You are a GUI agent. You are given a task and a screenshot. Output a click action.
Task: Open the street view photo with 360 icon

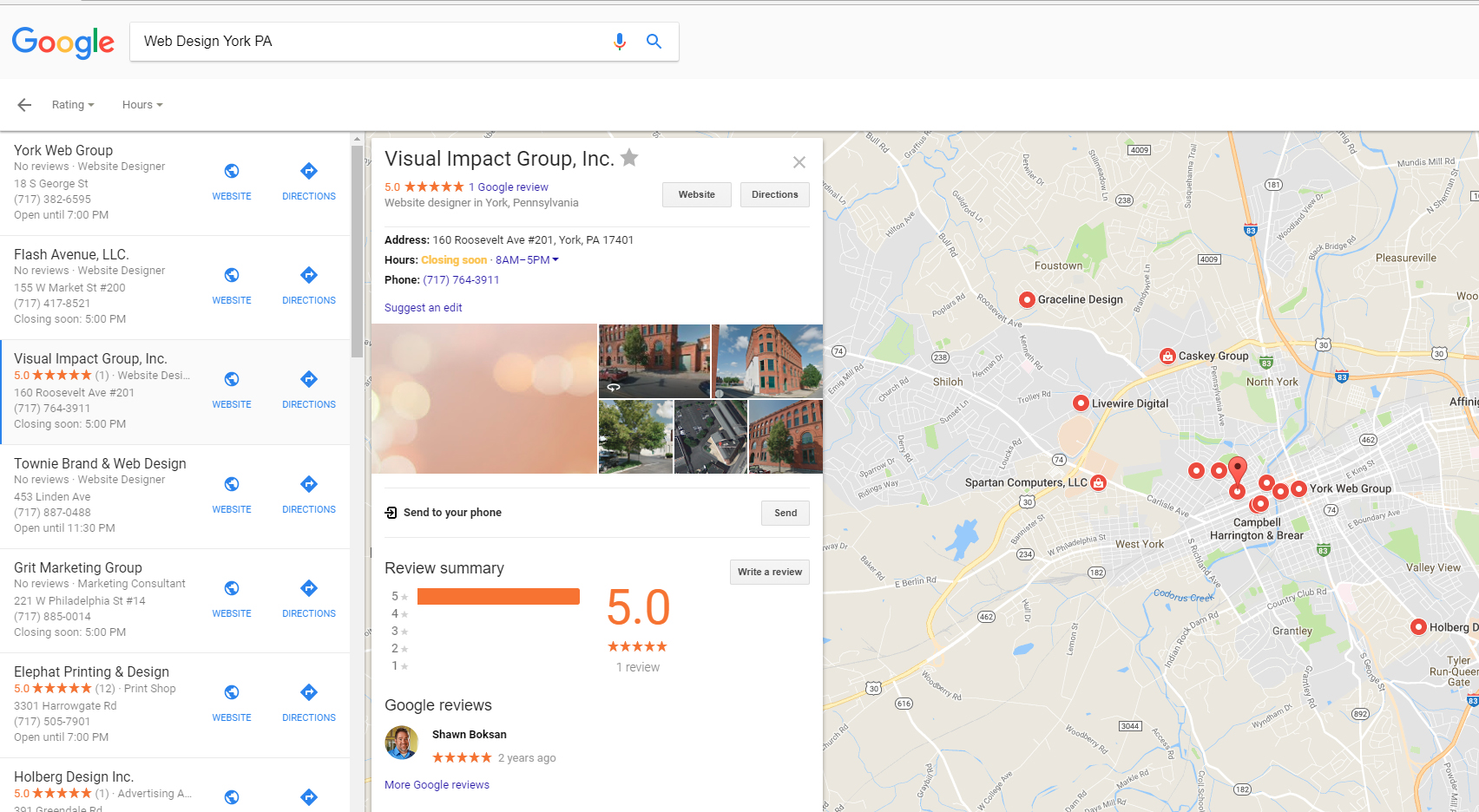click(x=654, y=361)
